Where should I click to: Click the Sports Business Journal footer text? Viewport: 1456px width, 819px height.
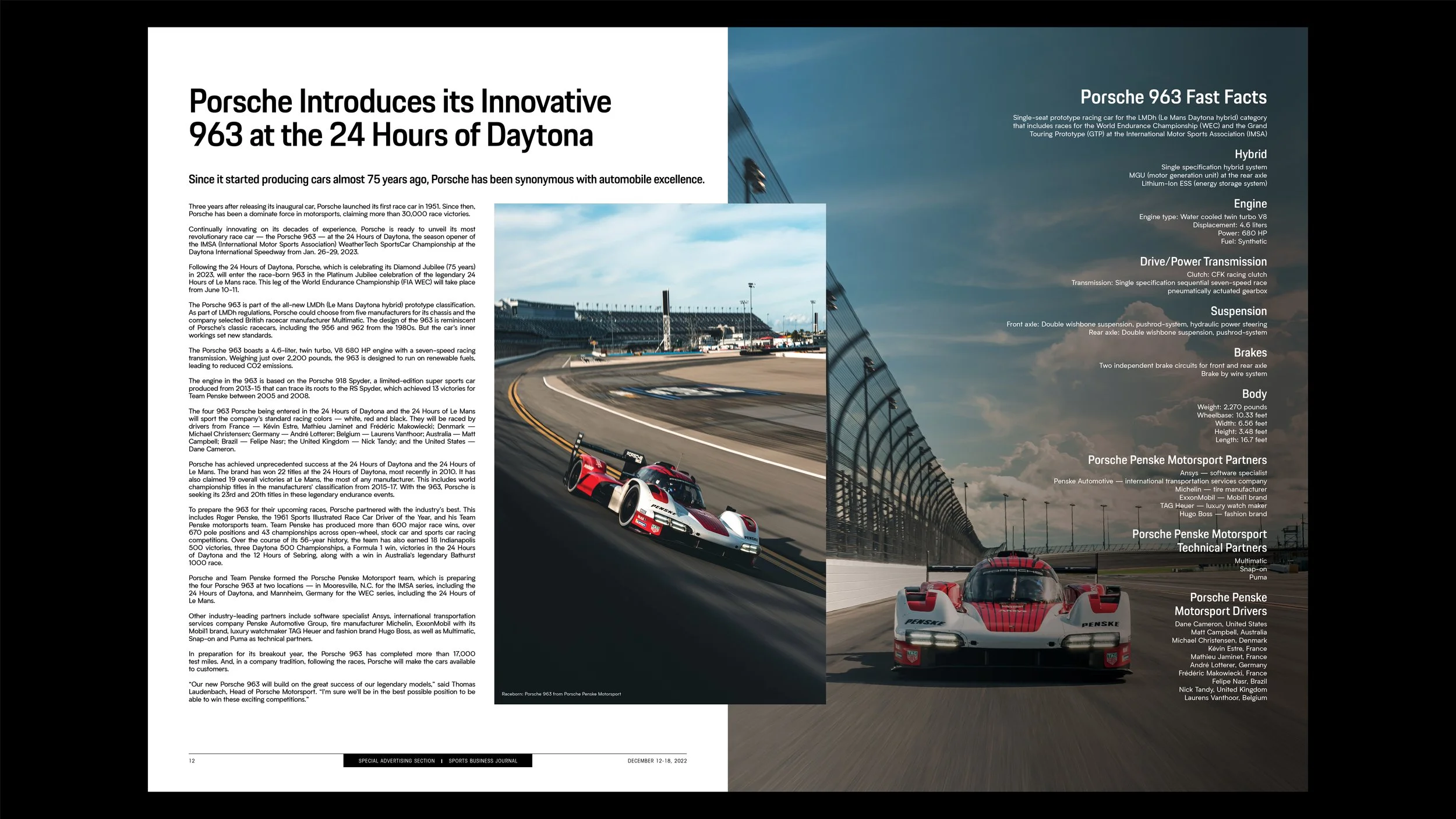tap(483, 761)
